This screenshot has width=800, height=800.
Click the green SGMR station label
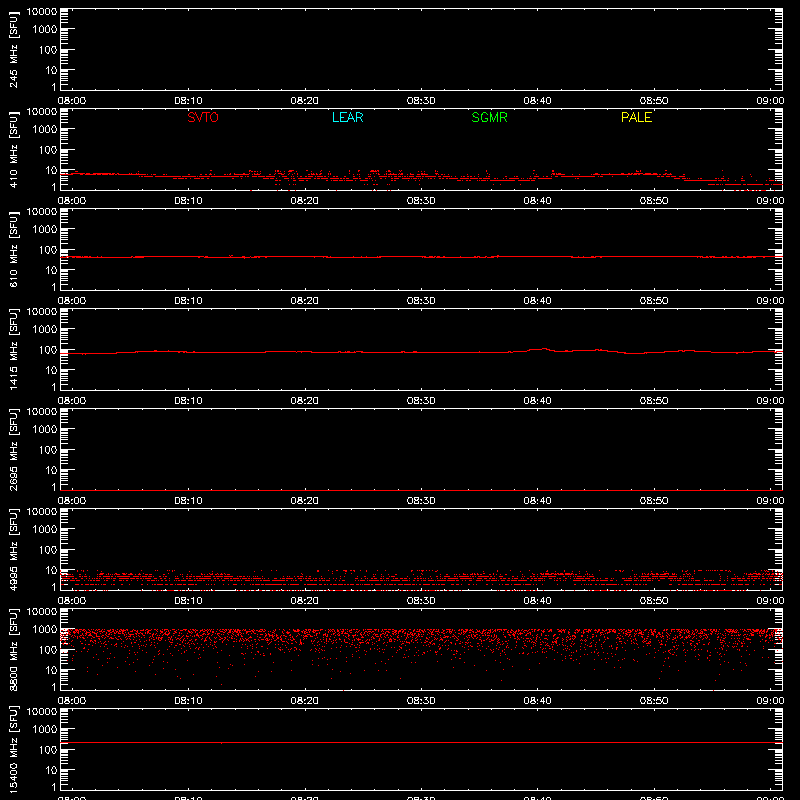489,117
